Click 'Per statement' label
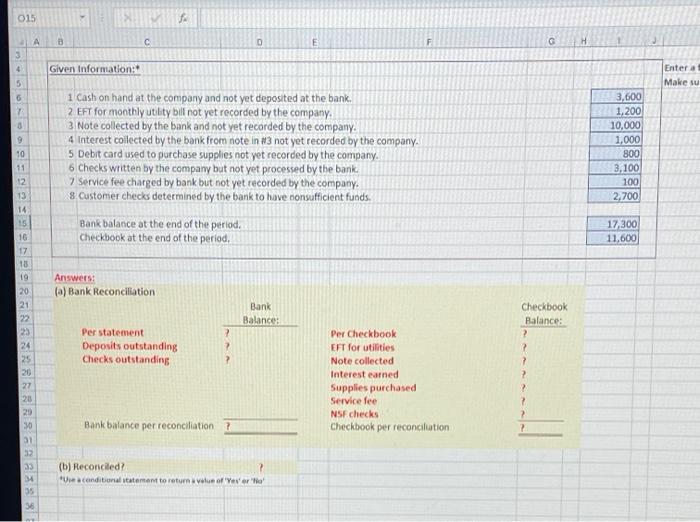This screenshot has height=522, width=700. click(x=112, y=333)
